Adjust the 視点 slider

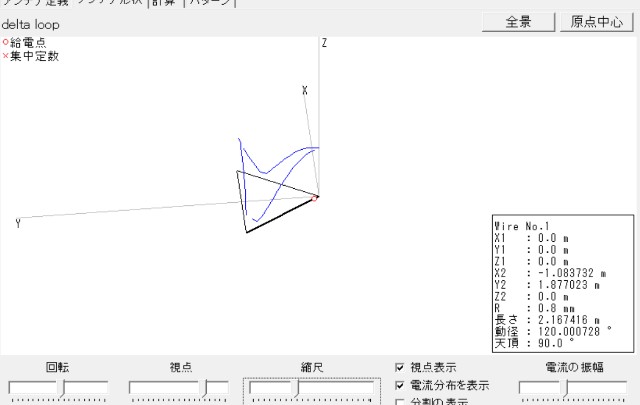pyautogui.click(x=205, y=388)
